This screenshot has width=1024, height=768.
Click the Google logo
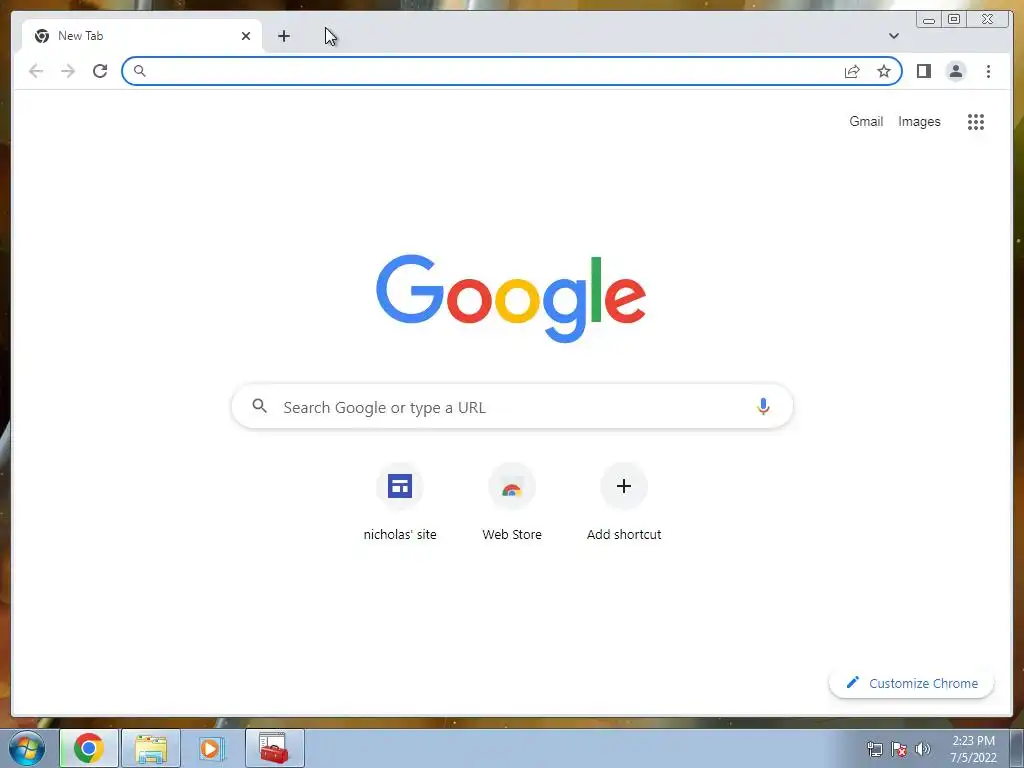coord(511,298)
